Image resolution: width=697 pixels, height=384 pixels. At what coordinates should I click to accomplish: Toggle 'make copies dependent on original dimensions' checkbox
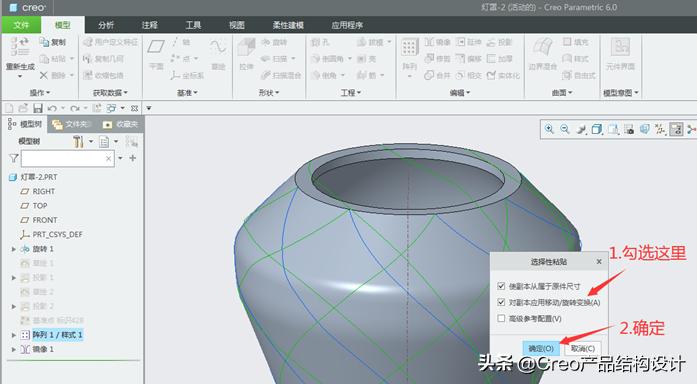(501, 286)
